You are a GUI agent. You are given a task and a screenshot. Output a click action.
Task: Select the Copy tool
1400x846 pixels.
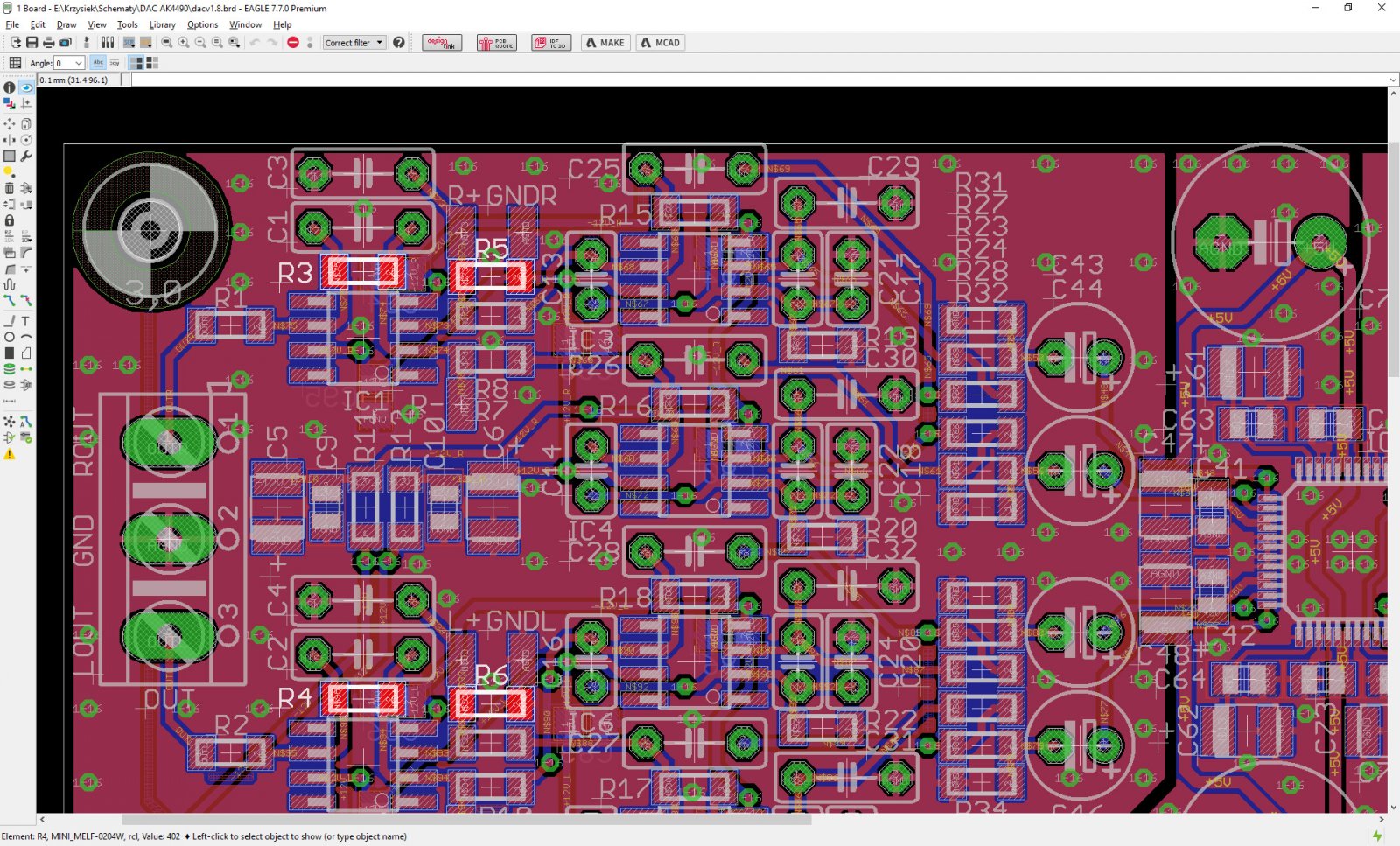26,124
